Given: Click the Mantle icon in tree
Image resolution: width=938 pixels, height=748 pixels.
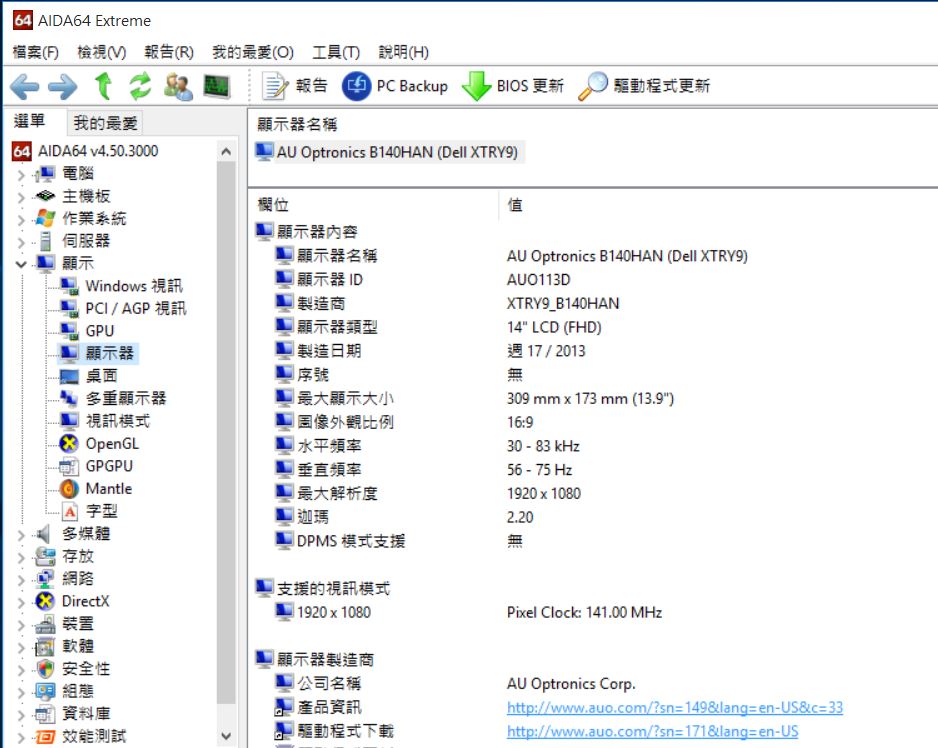Looking at the screenshot, I should [69, 489].
